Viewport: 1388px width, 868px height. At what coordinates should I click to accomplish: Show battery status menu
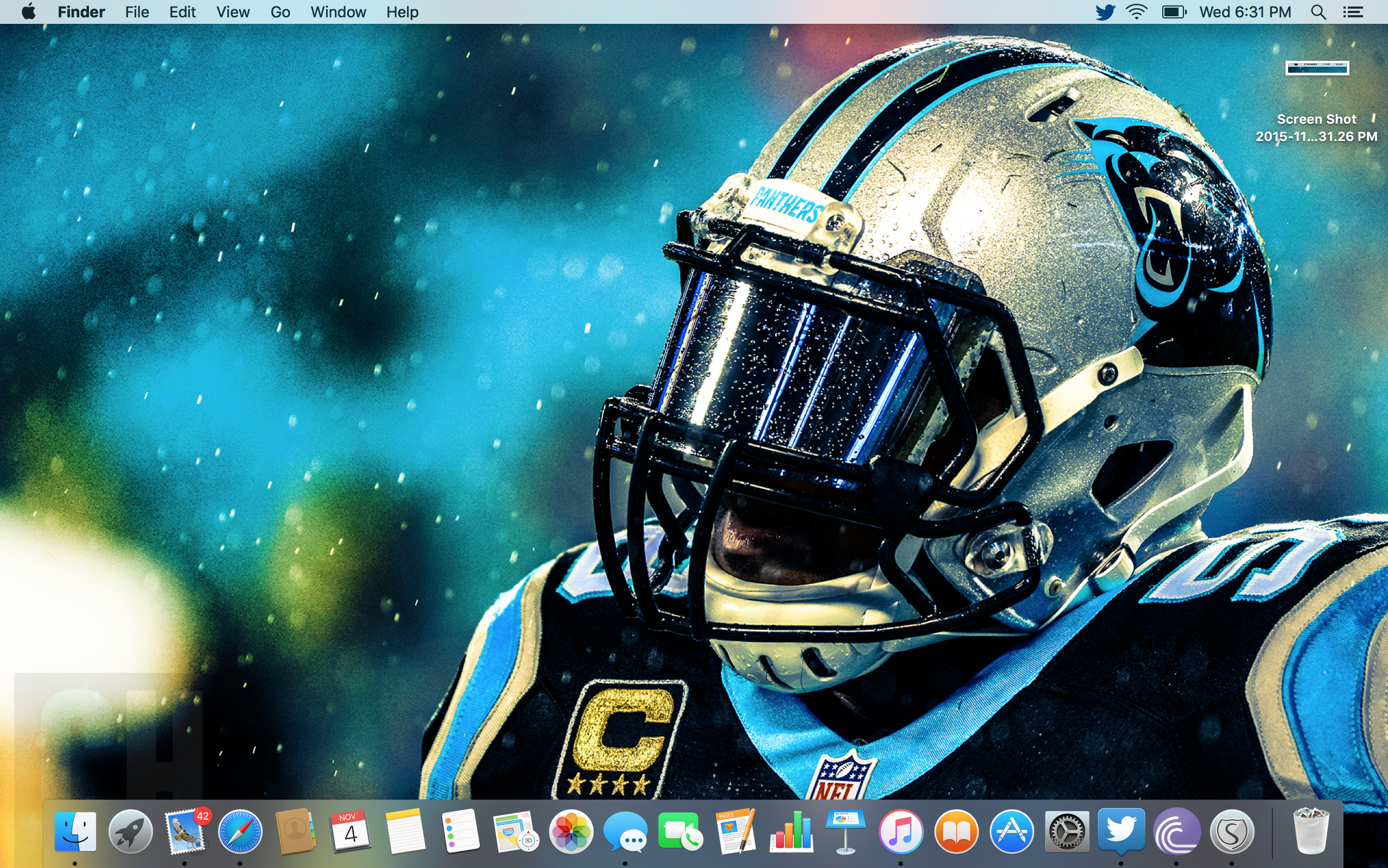(x=1173, y=12)
